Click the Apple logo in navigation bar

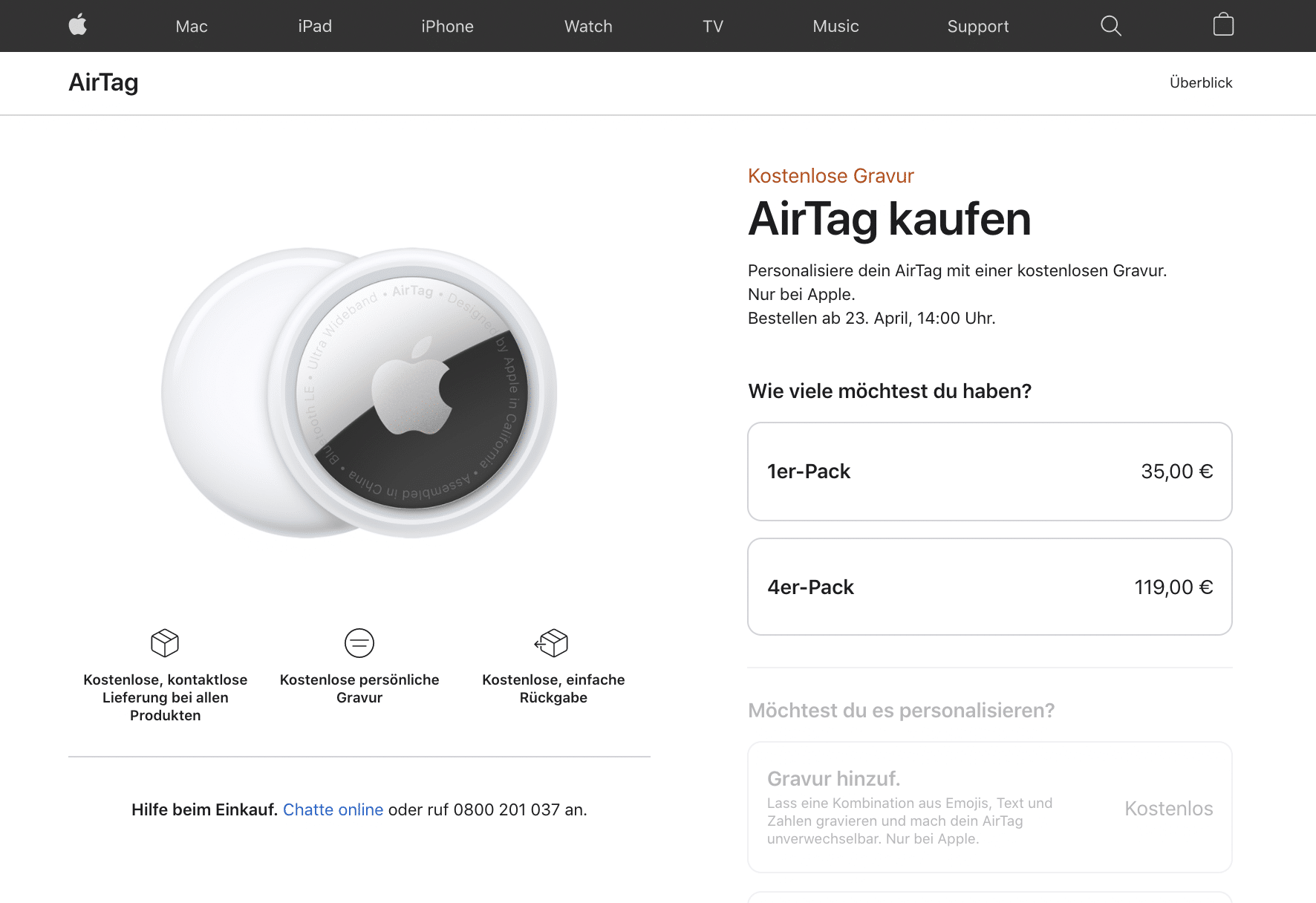(x=78, y=25)
